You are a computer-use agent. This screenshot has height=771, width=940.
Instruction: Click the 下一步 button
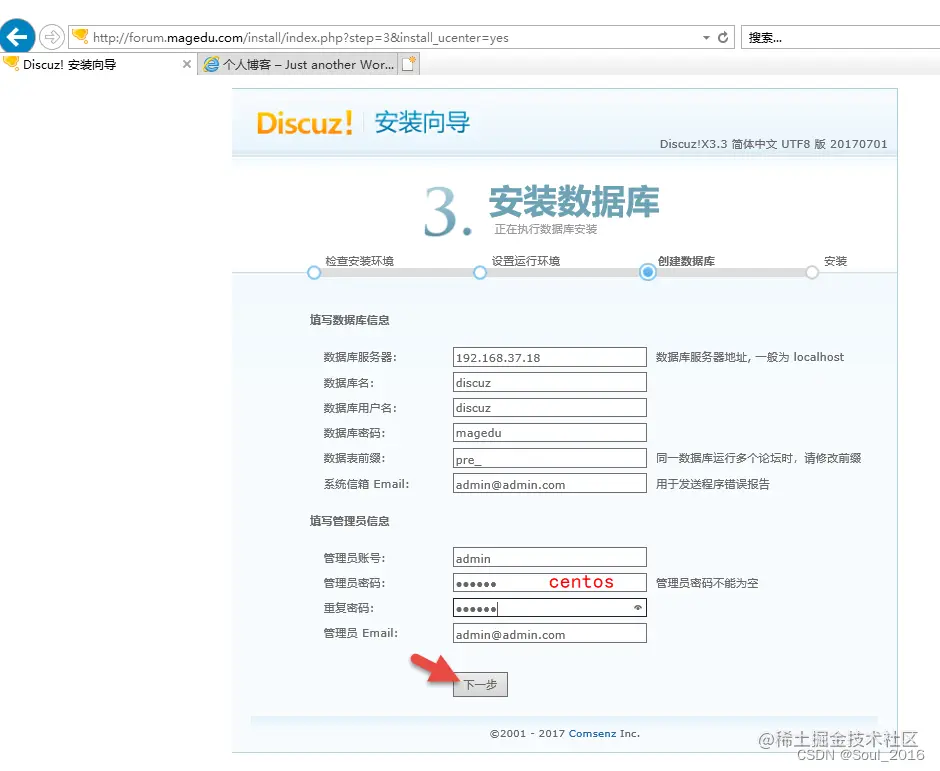coord(480,684)
